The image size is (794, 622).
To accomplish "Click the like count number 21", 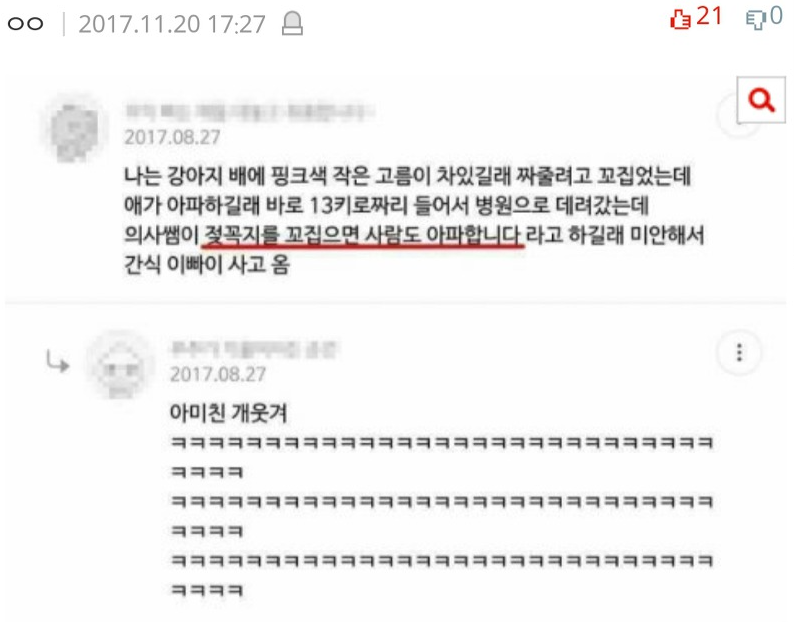I will coord(709,16).
